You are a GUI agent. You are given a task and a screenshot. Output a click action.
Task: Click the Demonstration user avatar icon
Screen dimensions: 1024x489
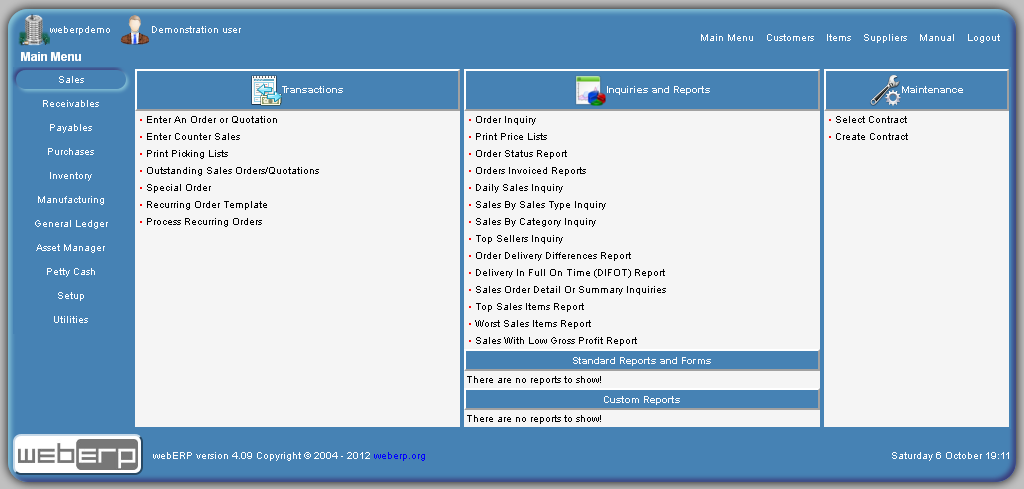(134, 31)
